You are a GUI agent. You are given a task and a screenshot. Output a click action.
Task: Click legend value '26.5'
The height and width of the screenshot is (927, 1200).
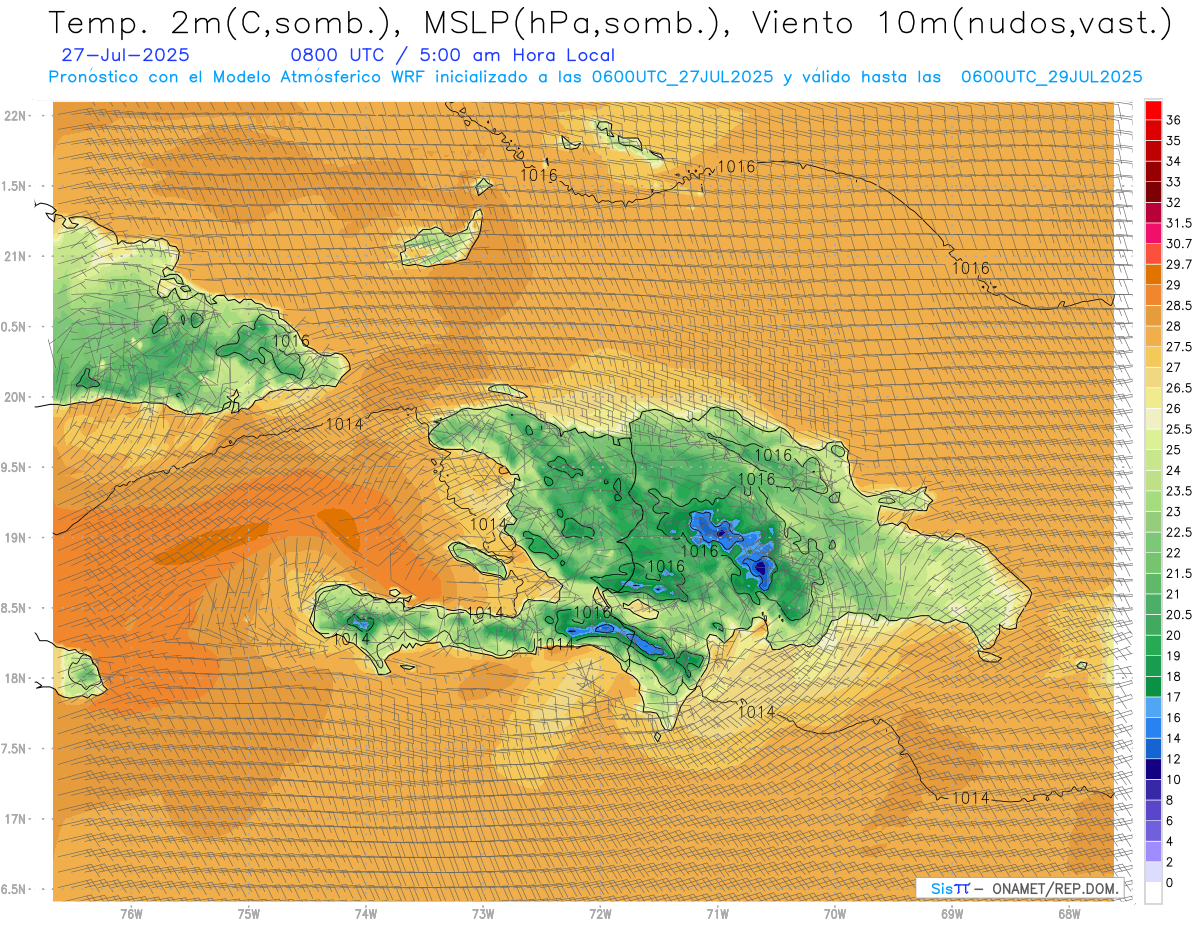[x=1179, y=388]
